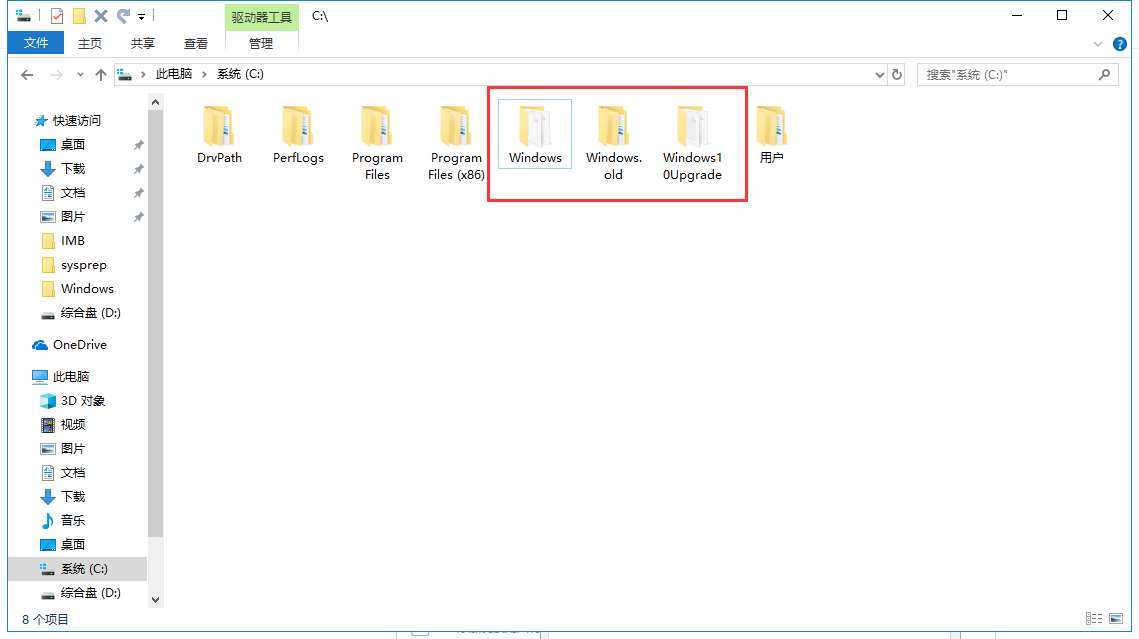Switch to large icons view in status bar
1139x639 pixels.
point(1116,619)
